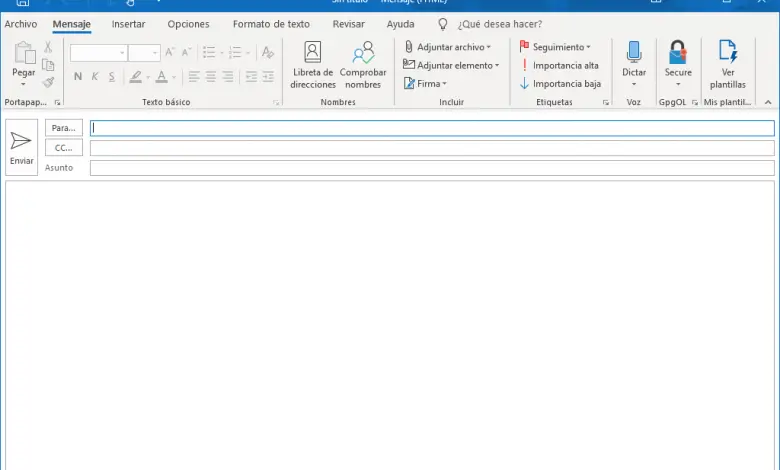780x470 pixels.
Task: Click the Dictar microphone icon
Action: (x=634, y=52)
